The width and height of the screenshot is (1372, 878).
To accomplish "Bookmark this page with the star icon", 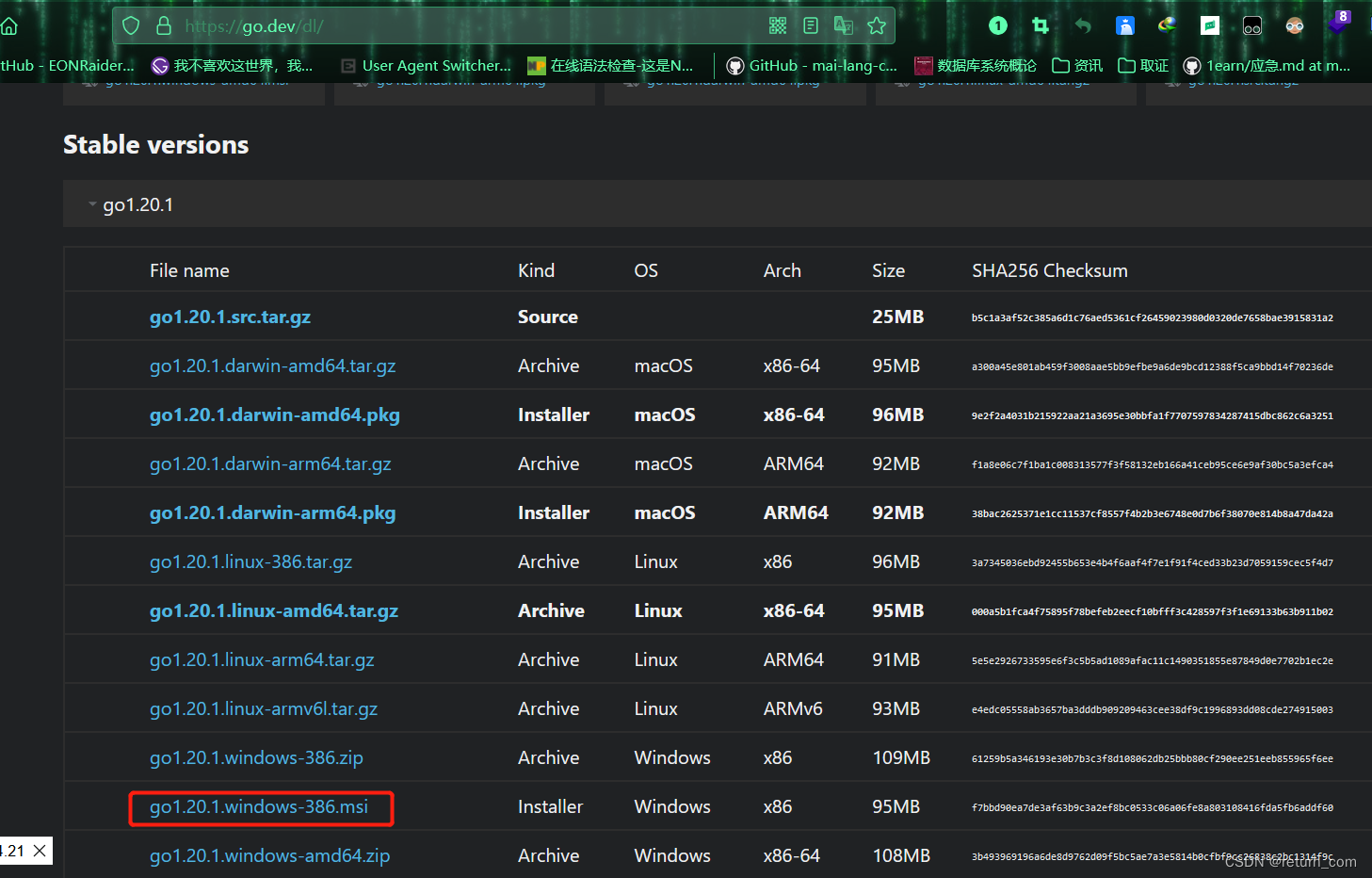I will coord(877,25).
